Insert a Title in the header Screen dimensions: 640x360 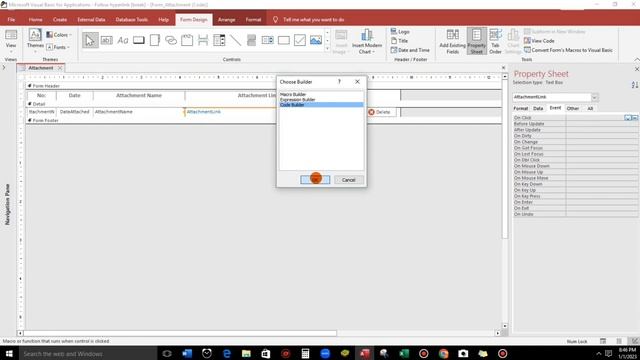point(399,41)
